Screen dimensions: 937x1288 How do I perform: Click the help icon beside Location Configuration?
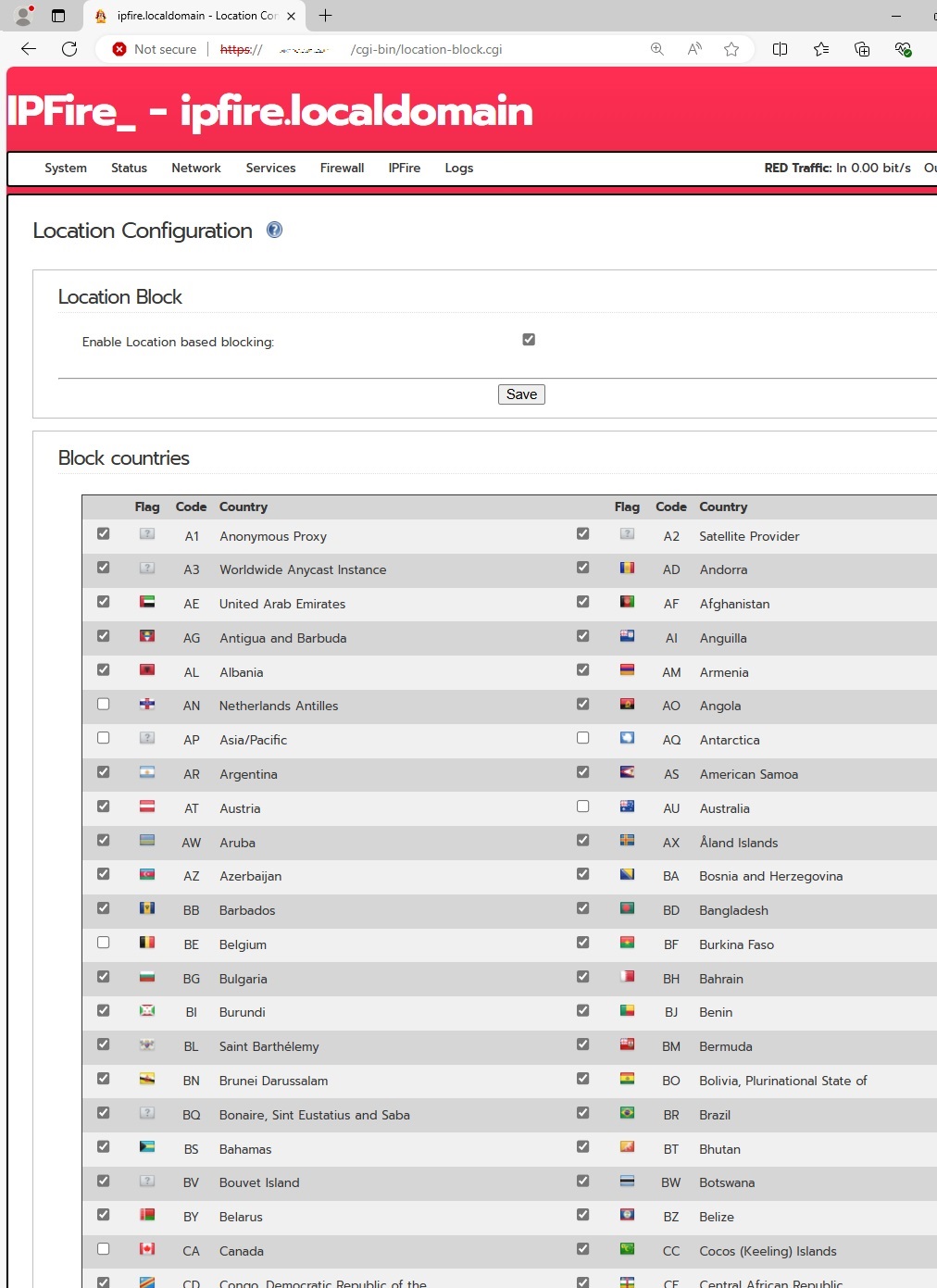point(274,231)
